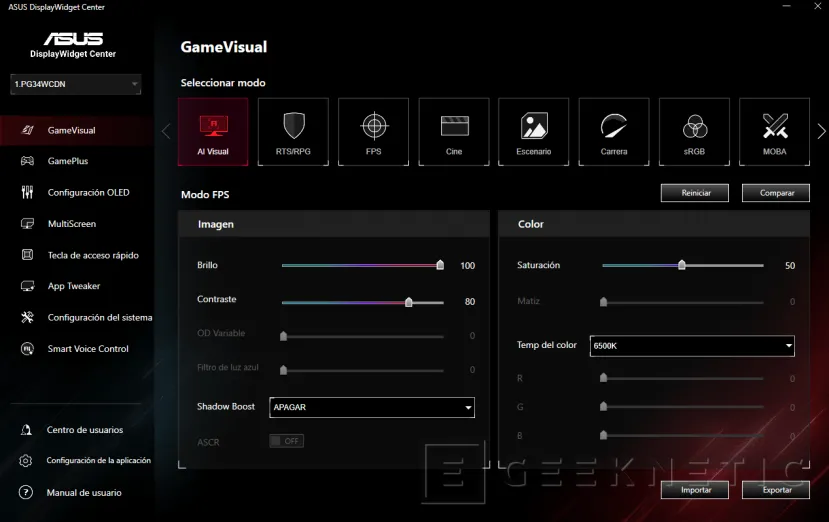Click the OLED configuration sliders icon
The height and width of the screenshot is (522, 829).
27,193
